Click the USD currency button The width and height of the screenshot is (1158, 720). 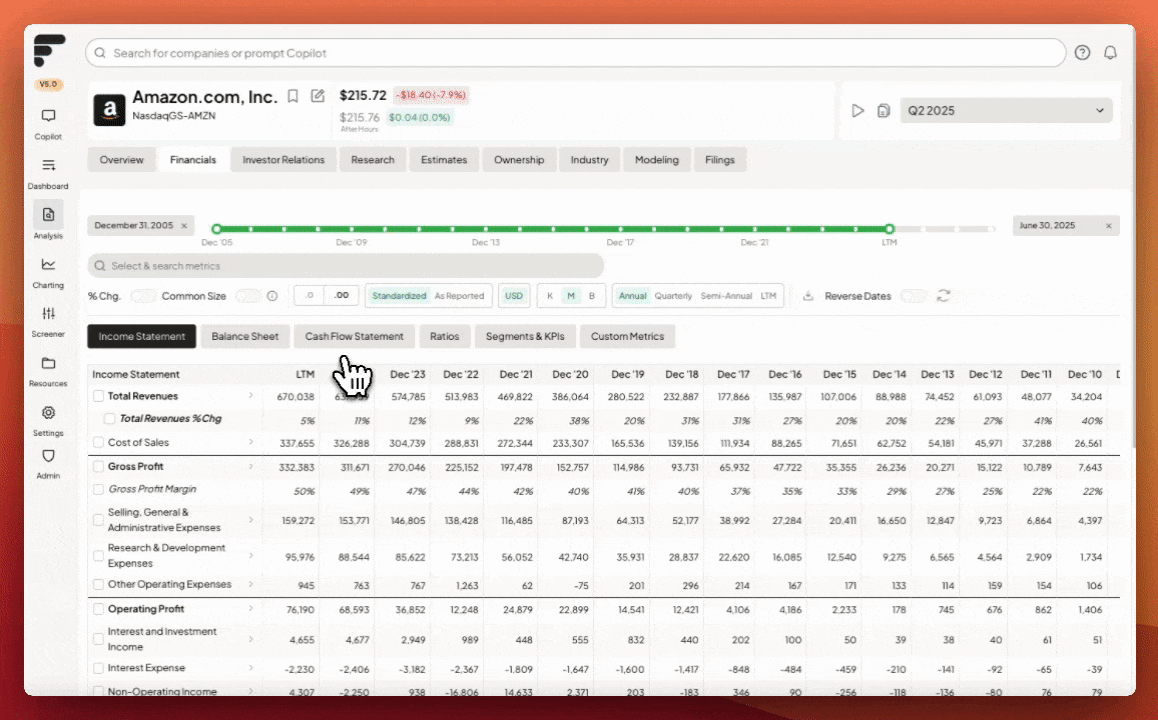click(x=514, y=296)
